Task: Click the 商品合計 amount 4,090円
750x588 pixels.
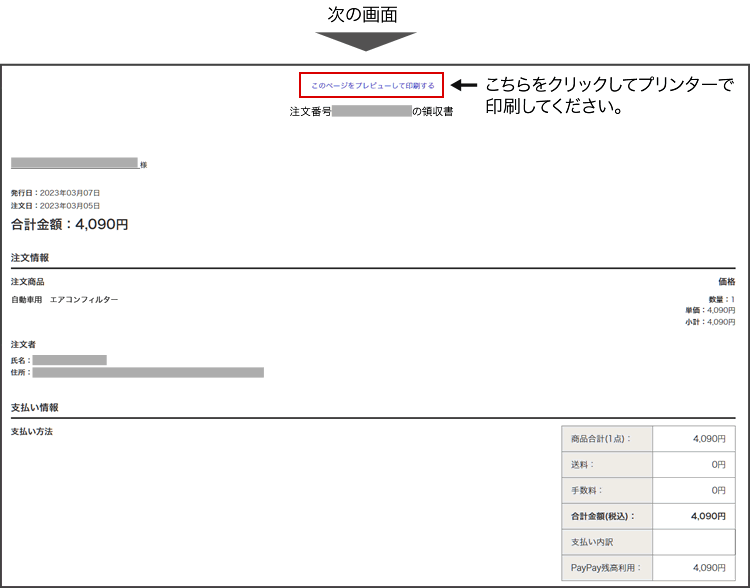Action: pos(709,439)
